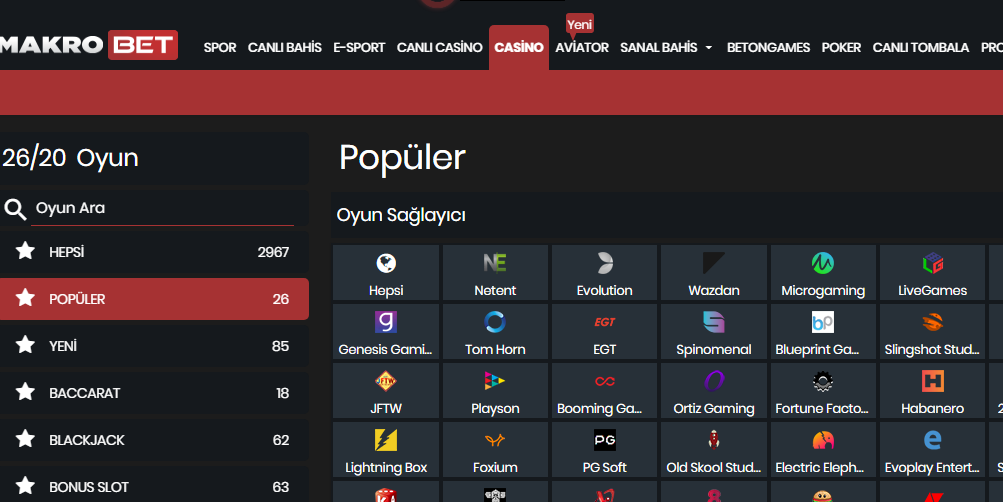Go to the POKER page
This screenshot has height=502, width=1003.
coord(841,47)
